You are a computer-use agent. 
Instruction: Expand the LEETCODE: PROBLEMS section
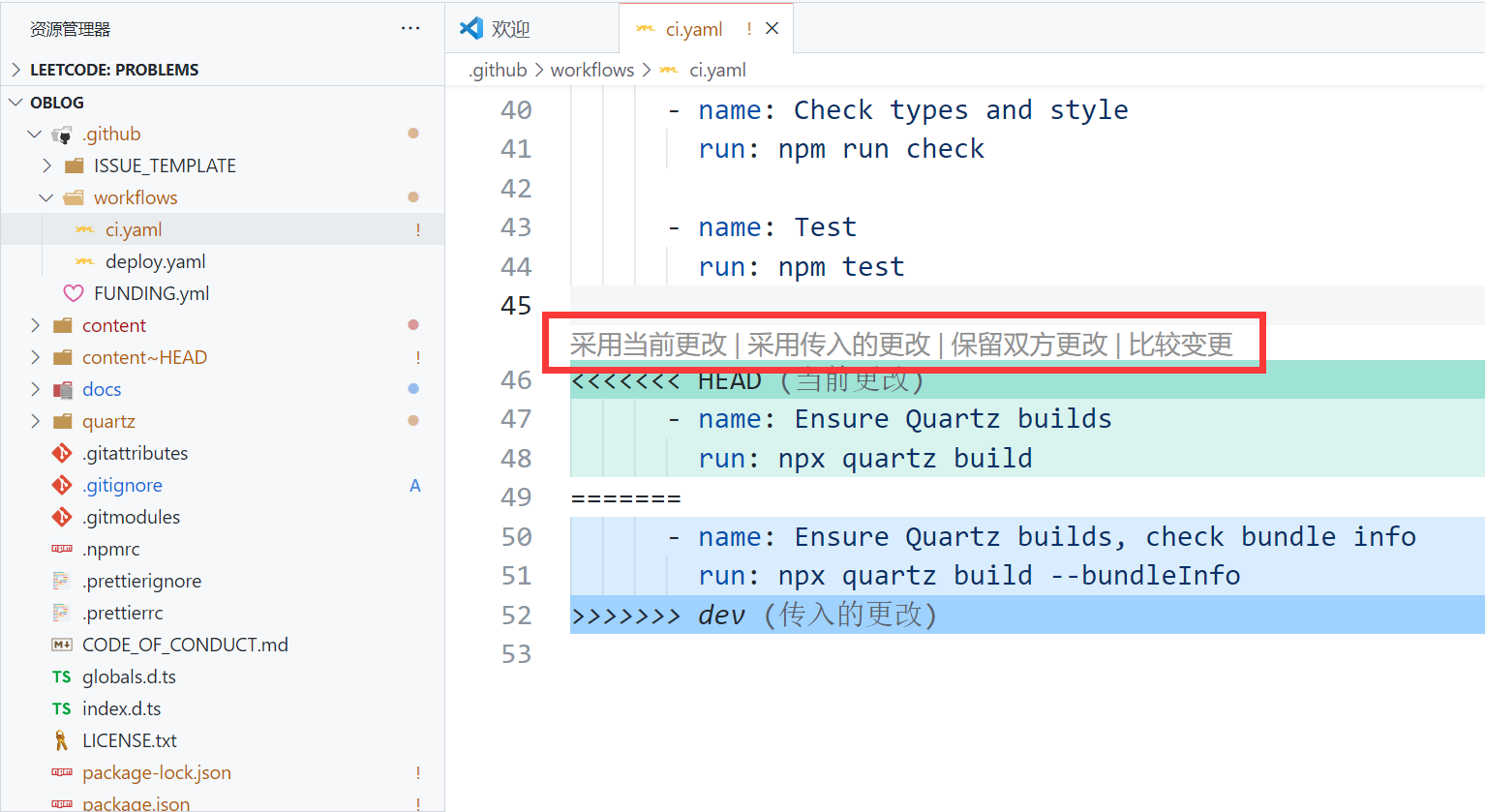click(15, 70)
